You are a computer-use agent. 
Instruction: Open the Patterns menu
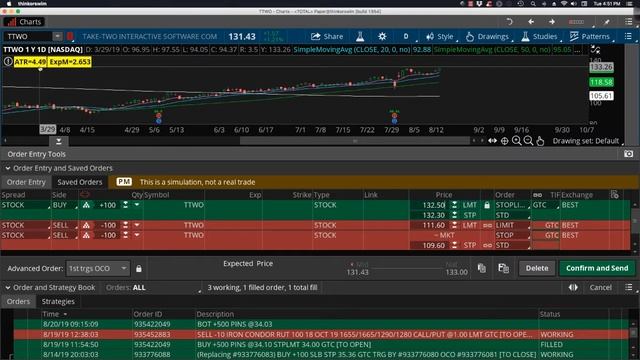click(590, 36)
